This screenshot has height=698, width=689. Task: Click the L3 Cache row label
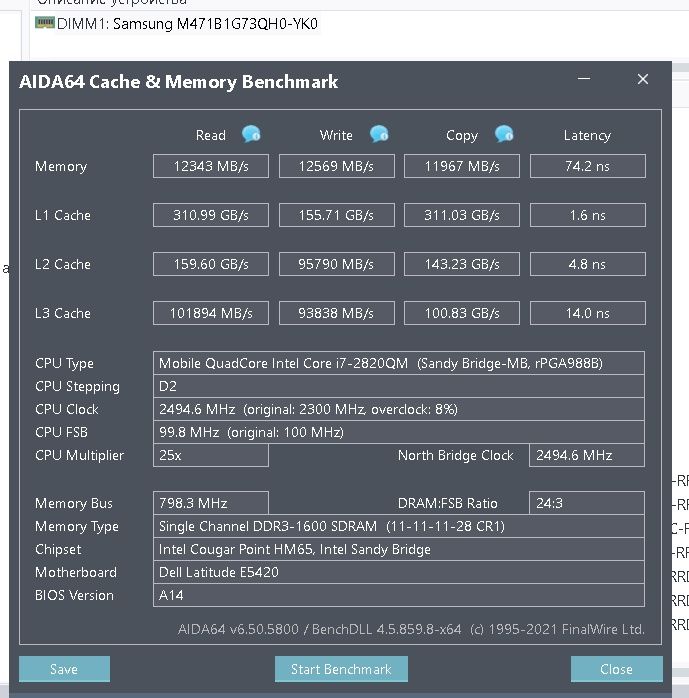point(63,313)
